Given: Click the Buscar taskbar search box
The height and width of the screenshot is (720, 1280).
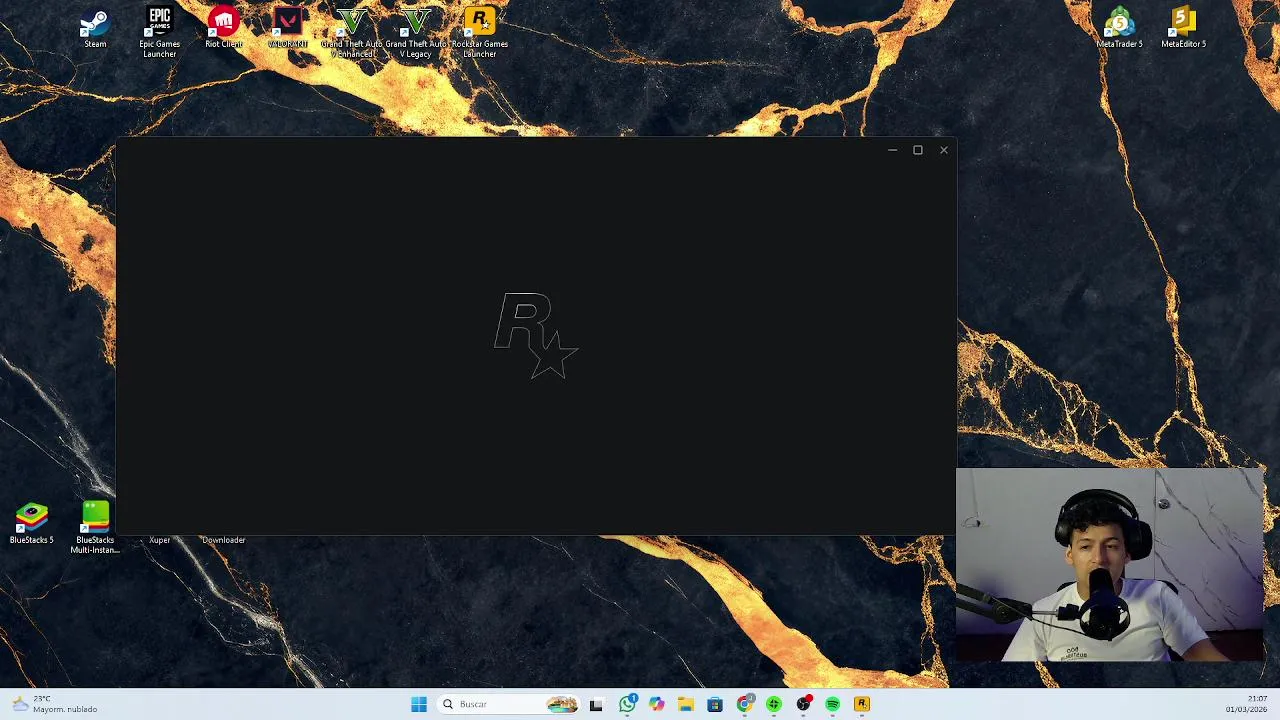Looking at the screenshot, I should pos(510,704).
